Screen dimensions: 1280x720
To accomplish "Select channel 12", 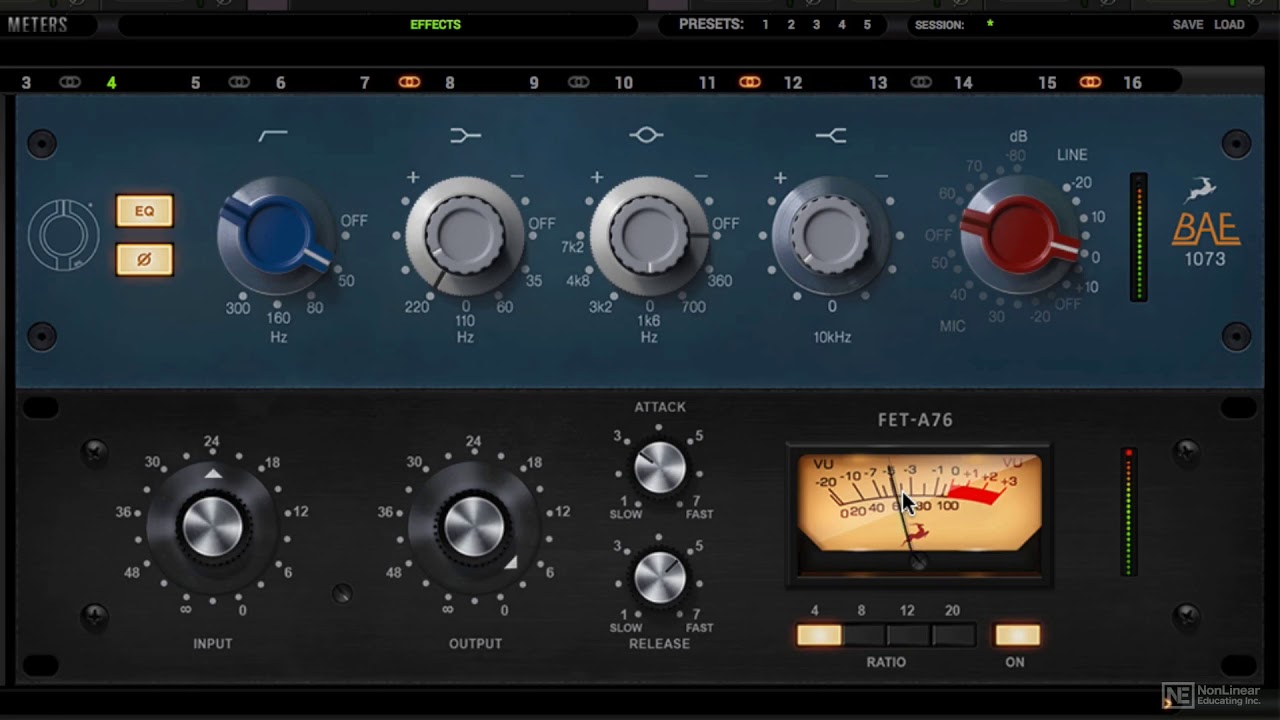I will [x=793, y=83].
